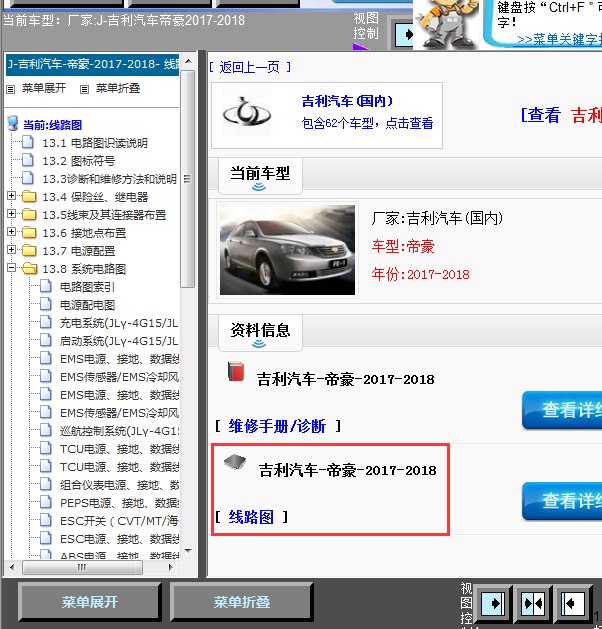Open ESC开关 ( CVT/MT entry
Image resolution: width=602 pixels, height=629 pixels.
coord(119,521)
